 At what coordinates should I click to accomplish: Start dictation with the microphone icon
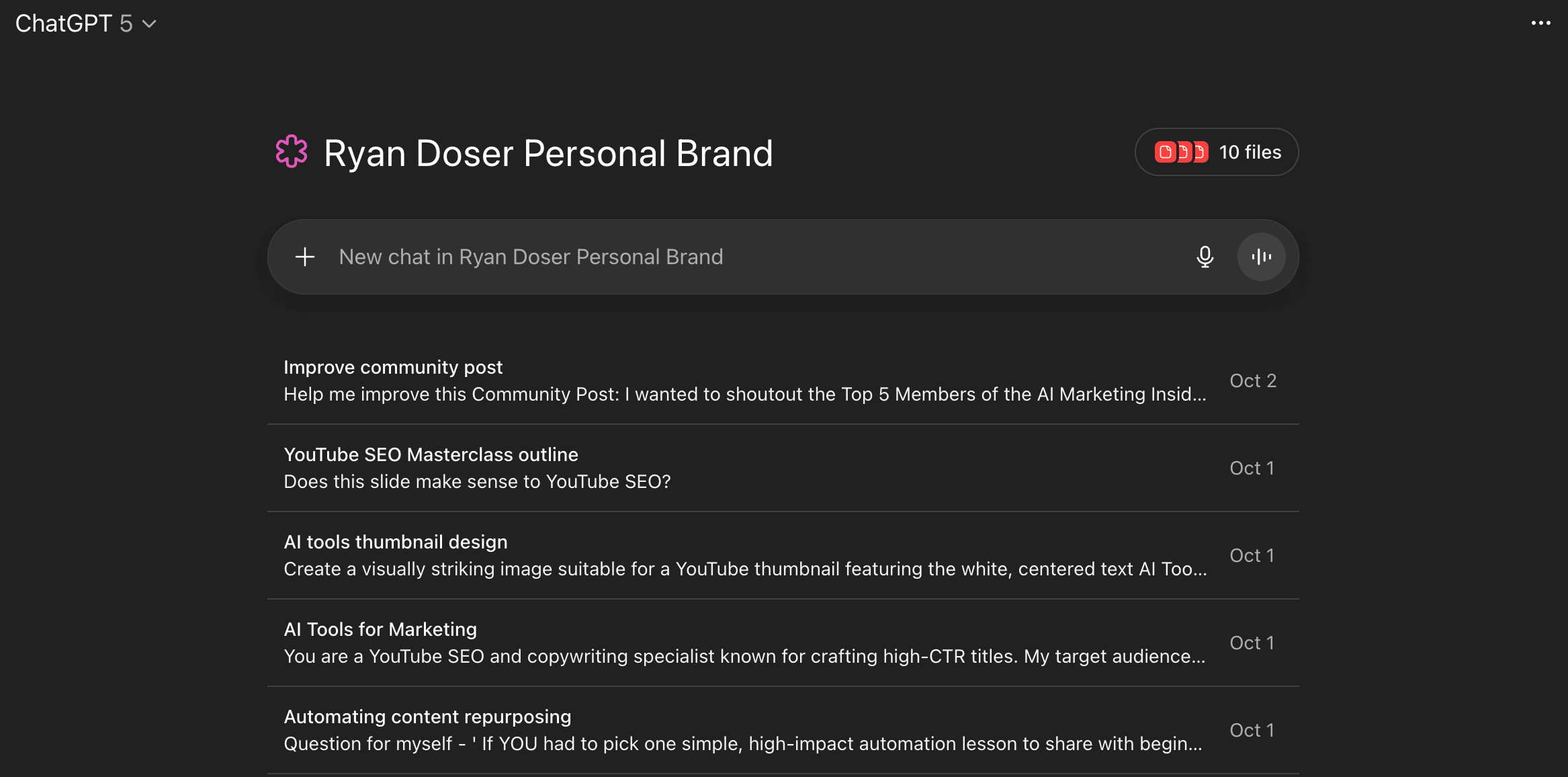click(x=1205, y=257)
